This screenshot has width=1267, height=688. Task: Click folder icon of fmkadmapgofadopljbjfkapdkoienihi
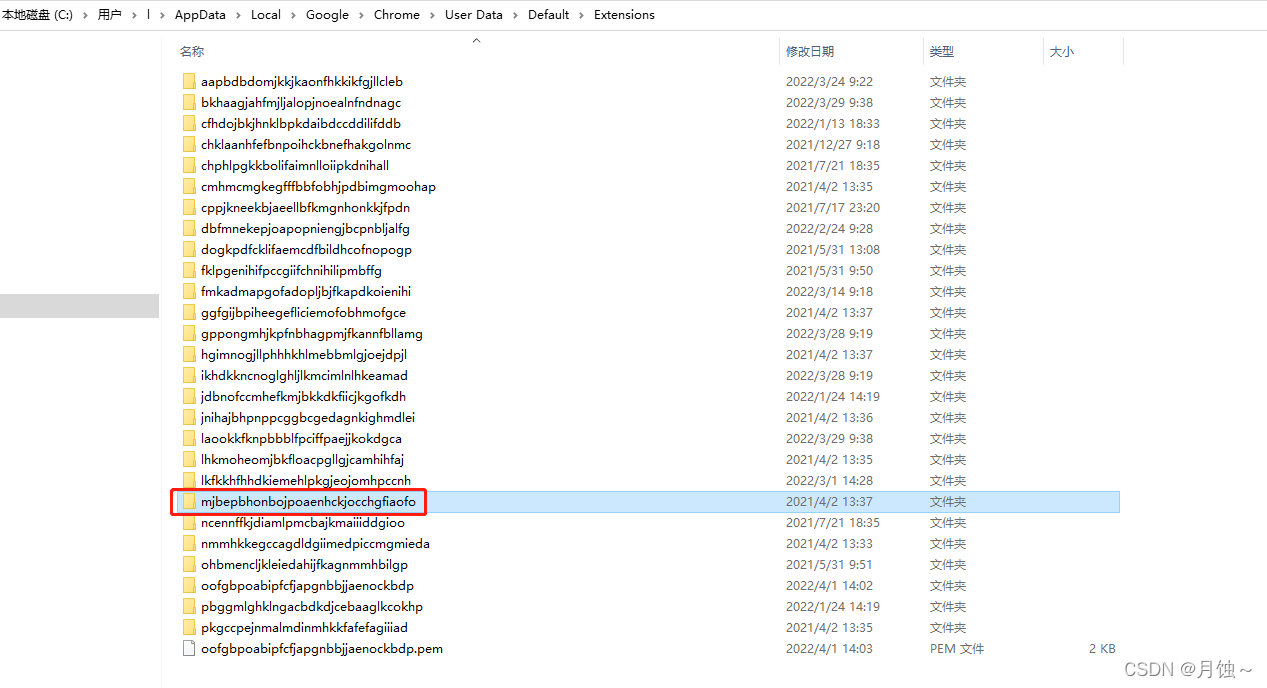[x=189, y=292]
